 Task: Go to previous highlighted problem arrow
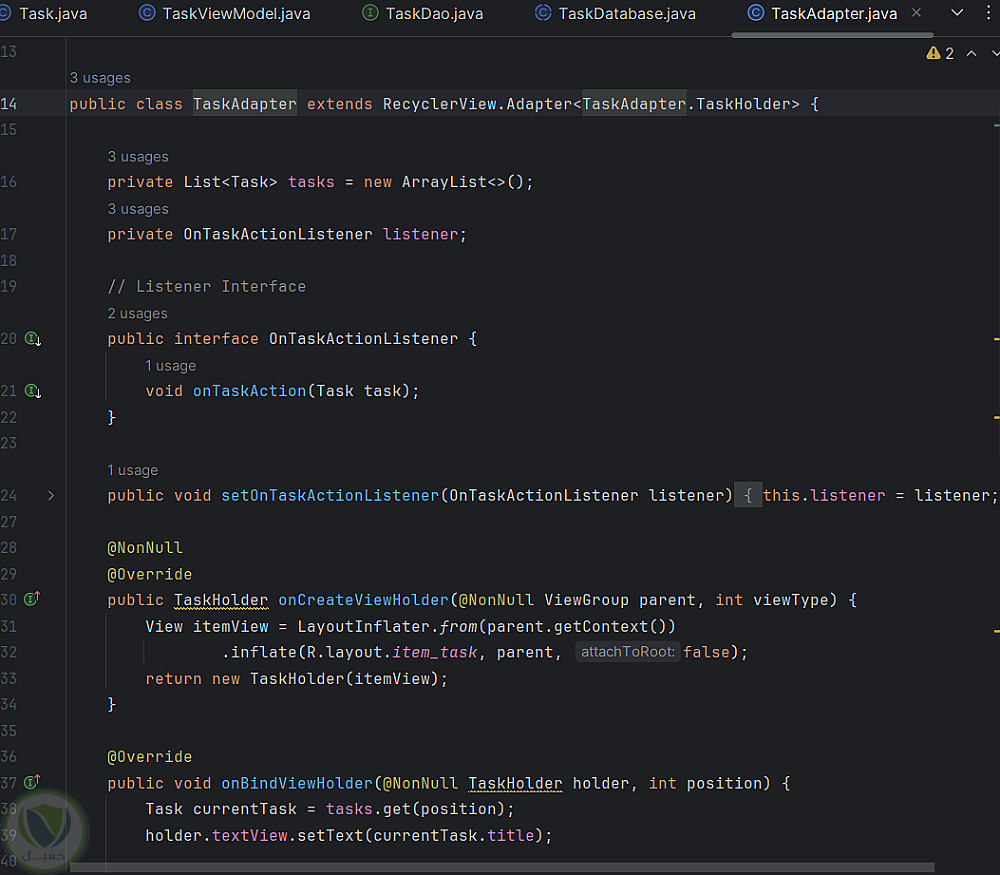[971, 54]
